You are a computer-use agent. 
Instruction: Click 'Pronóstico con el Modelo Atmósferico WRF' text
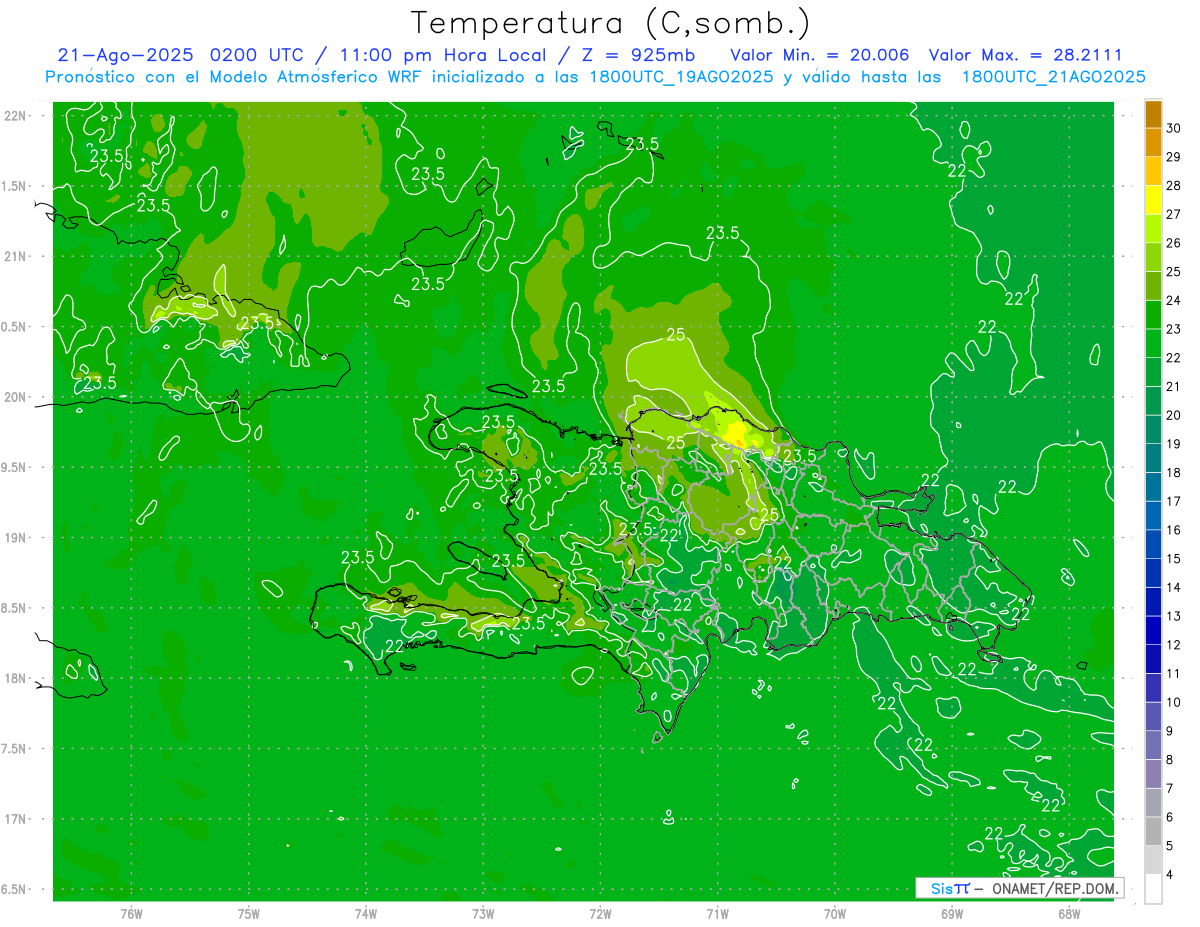click(x=235, y=77)
